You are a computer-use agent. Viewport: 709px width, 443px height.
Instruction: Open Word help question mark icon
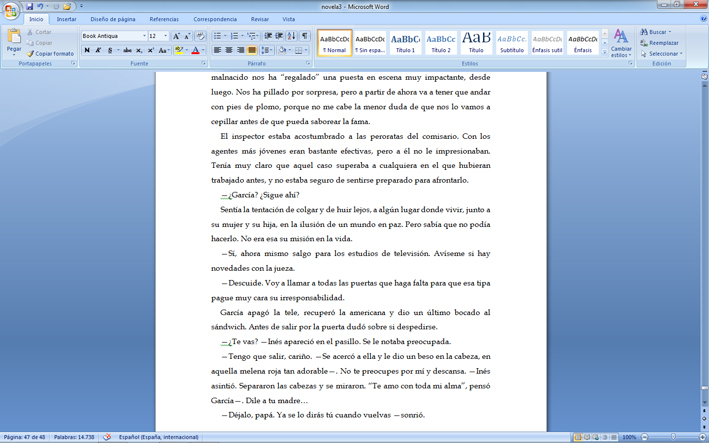click(x=702, y=19)
